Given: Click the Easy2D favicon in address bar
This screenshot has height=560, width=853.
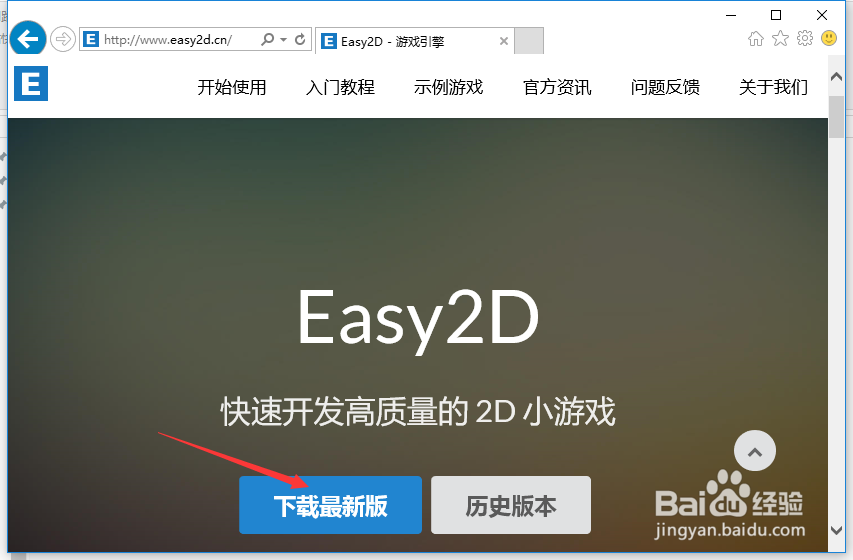Looking at the screenshot, I should click(x=91, y=39).
